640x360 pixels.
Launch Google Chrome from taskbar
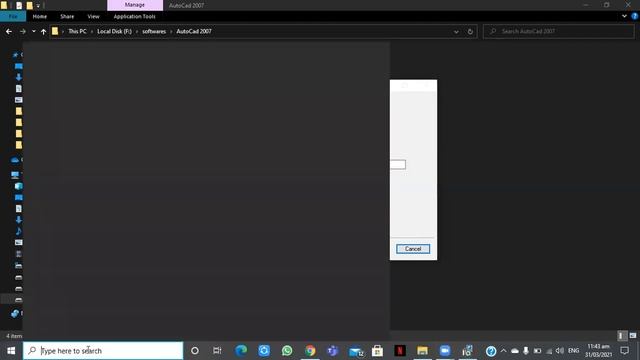click(x=310, y=351)
